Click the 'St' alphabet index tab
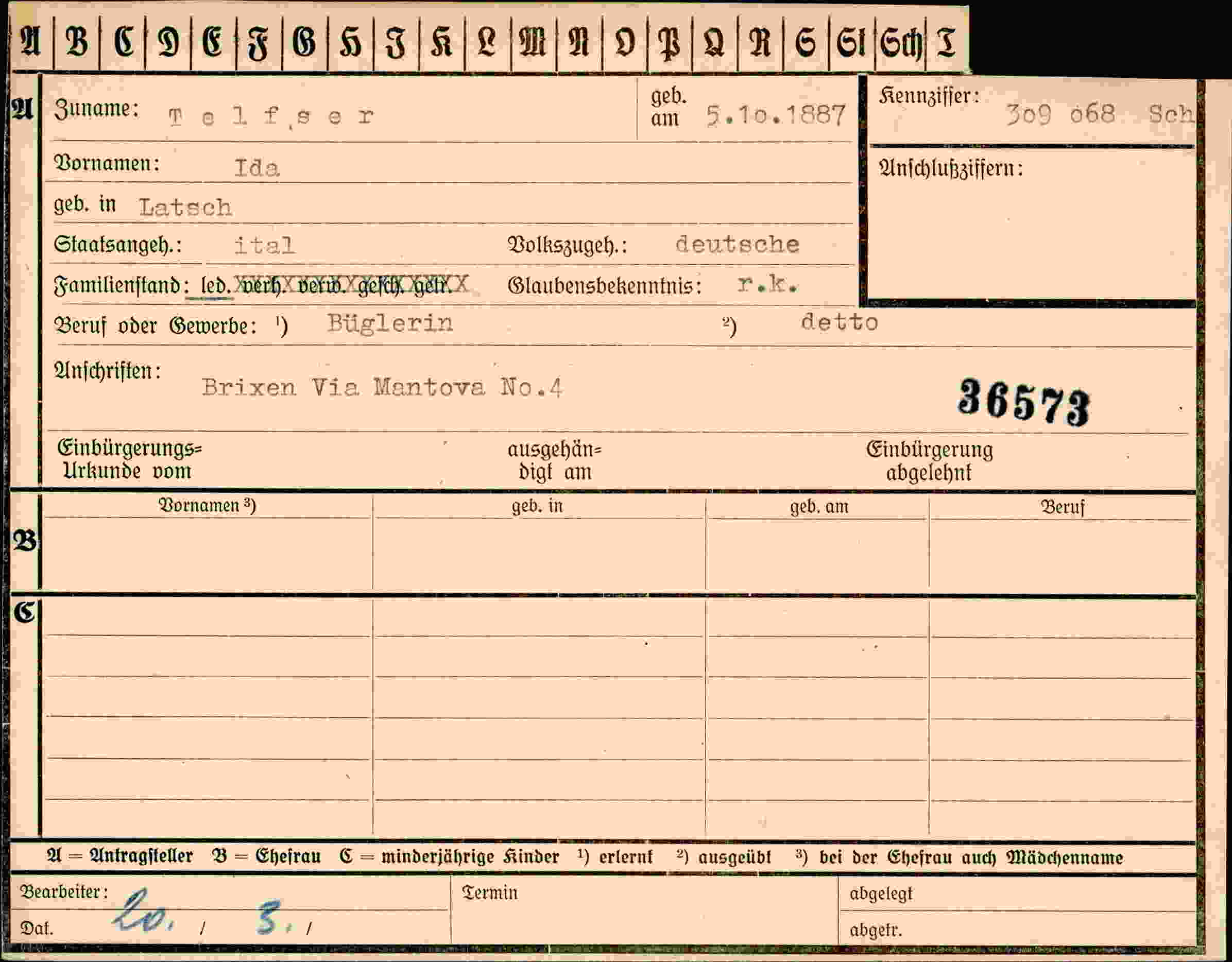Screen dimensions: 1232x962 [x=851, y=42]
